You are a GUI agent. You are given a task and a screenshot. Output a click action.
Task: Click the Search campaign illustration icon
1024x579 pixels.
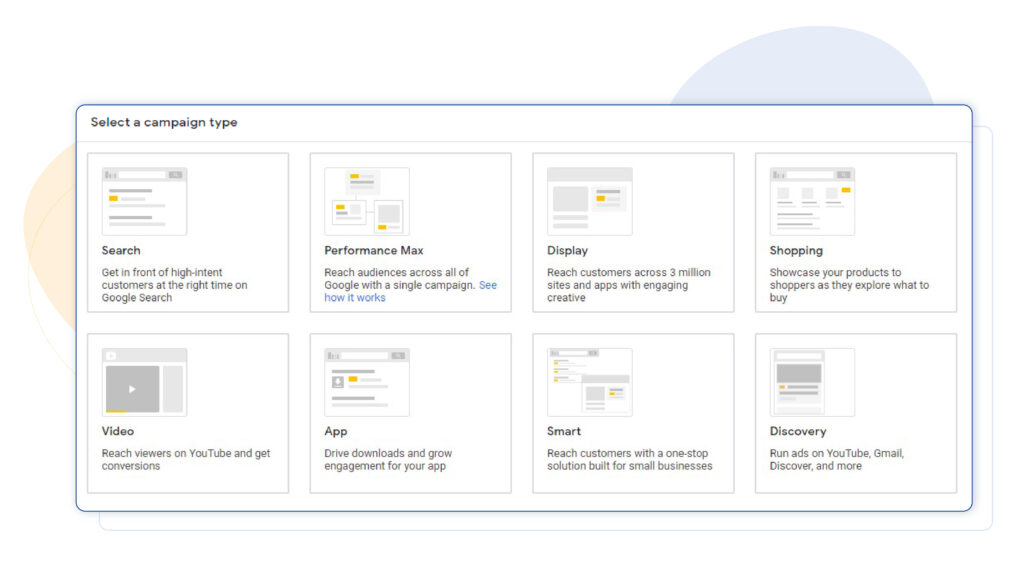[144, 201]
